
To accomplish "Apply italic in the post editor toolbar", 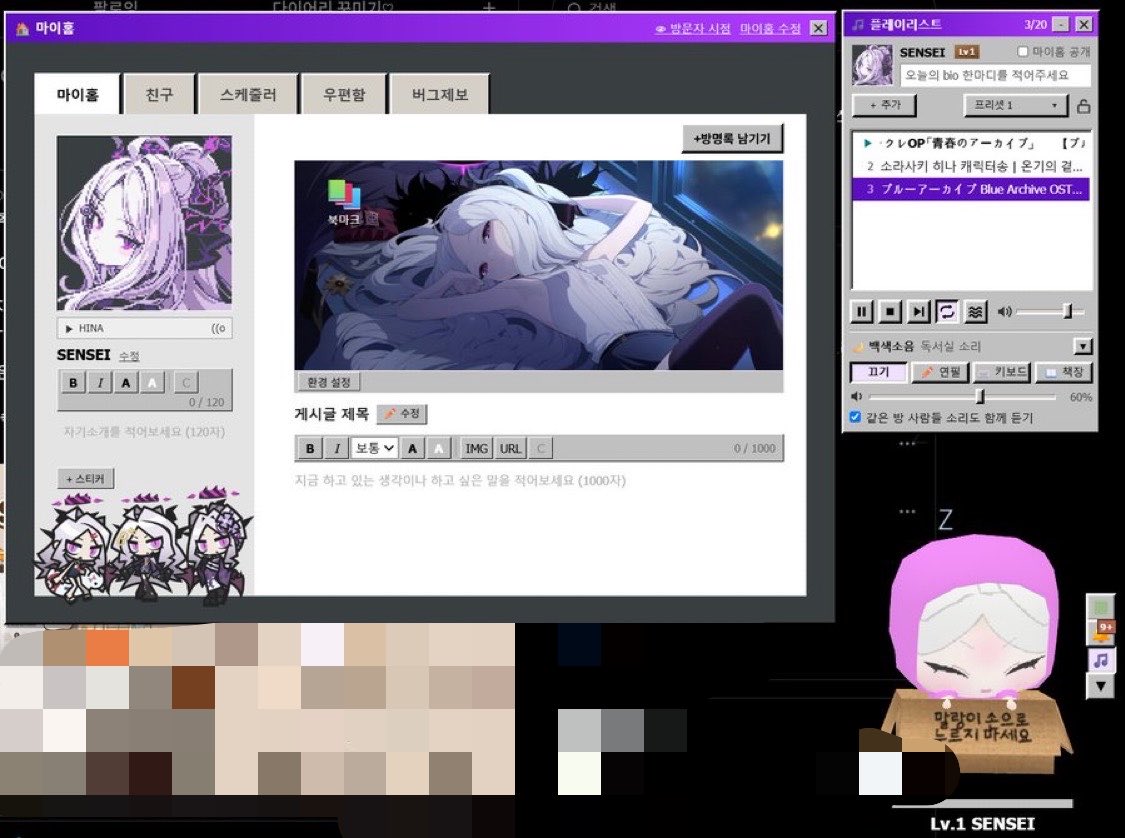I will [x=336, y=448].
